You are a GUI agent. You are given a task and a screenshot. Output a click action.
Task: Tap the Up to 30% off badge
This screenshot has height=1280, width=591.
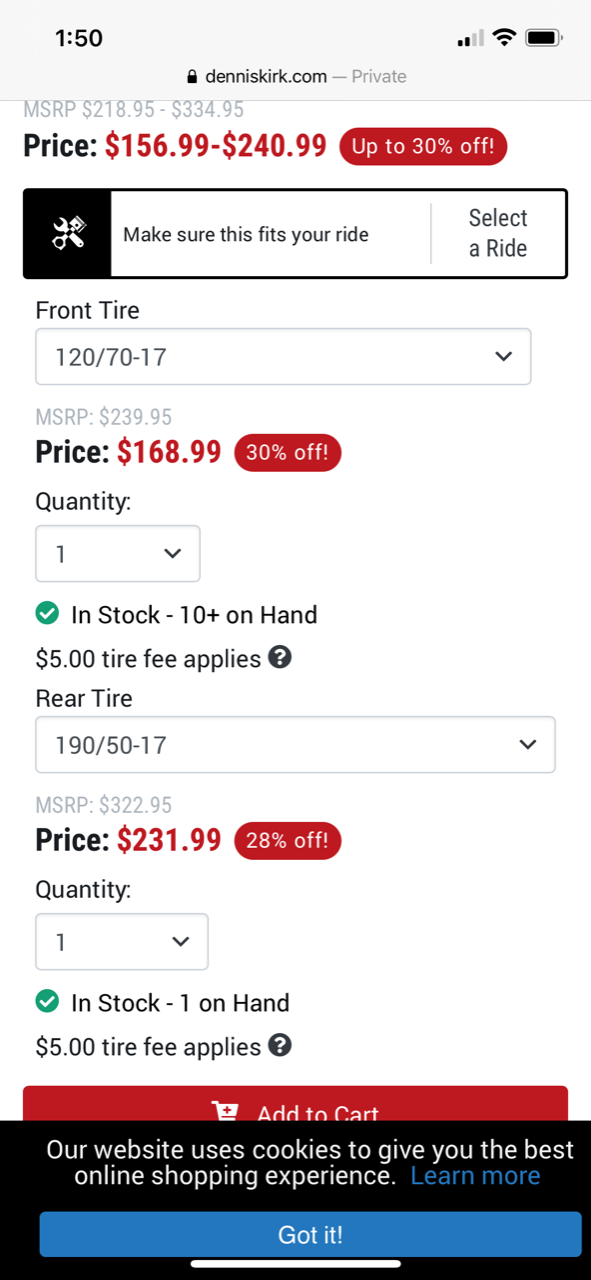tap(423, 147)
